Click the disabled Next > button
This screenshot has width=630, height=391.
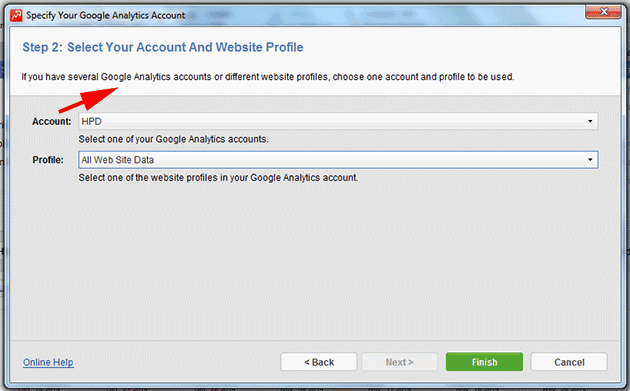(399, 362)
